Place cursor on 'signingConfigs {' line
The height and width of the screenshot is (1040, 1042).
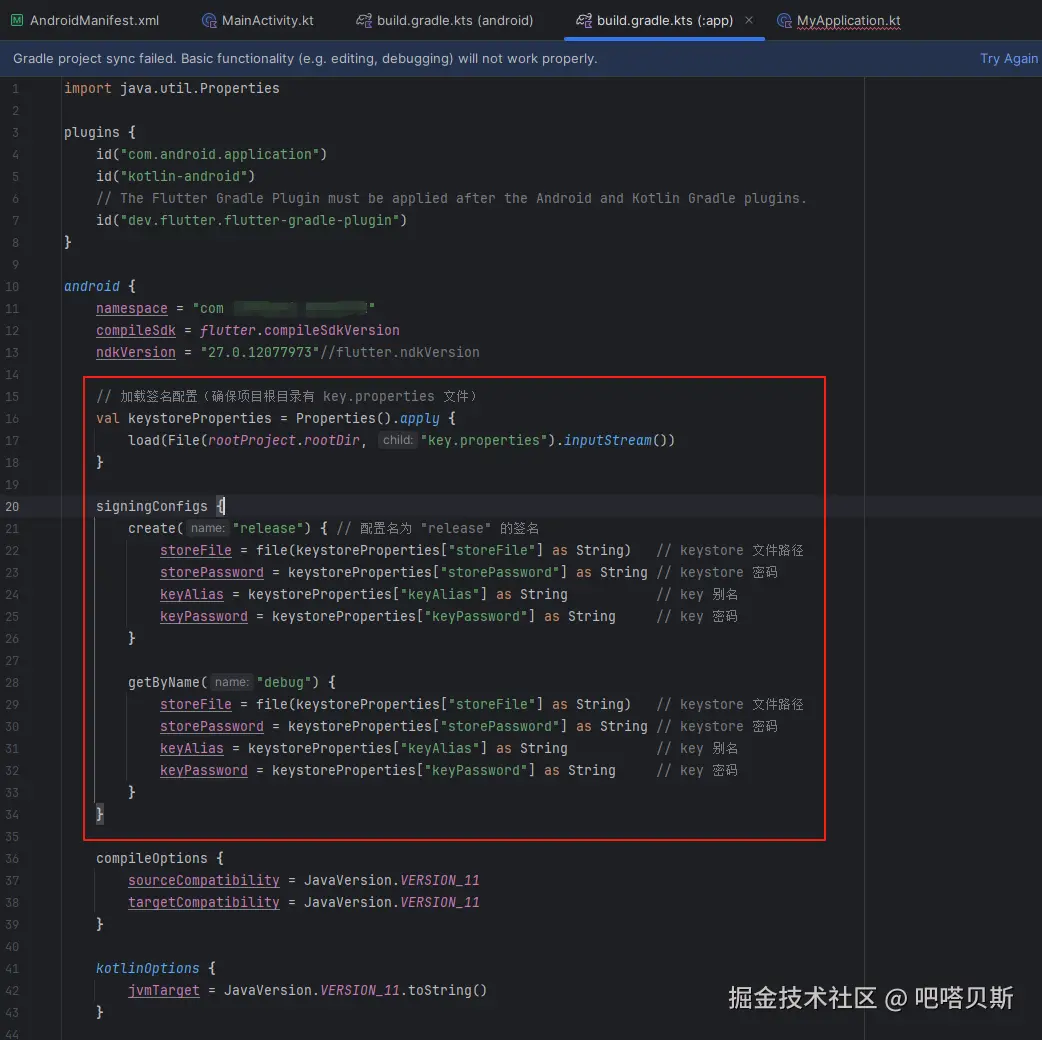pyautogui.click(x=160, y=506)
